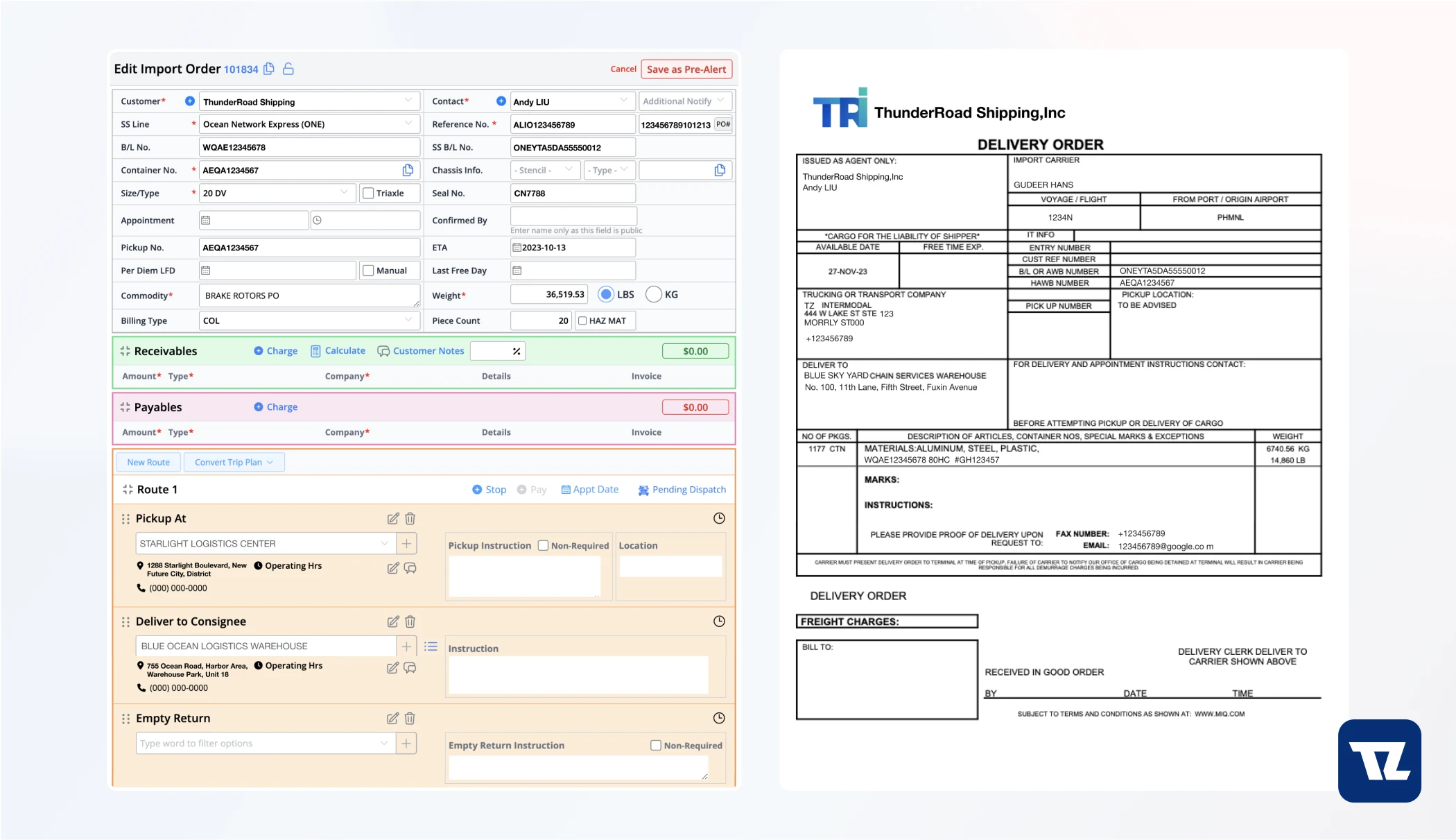Edit the Deliver to Consignee stop
1456x840 pixels.
392,622
